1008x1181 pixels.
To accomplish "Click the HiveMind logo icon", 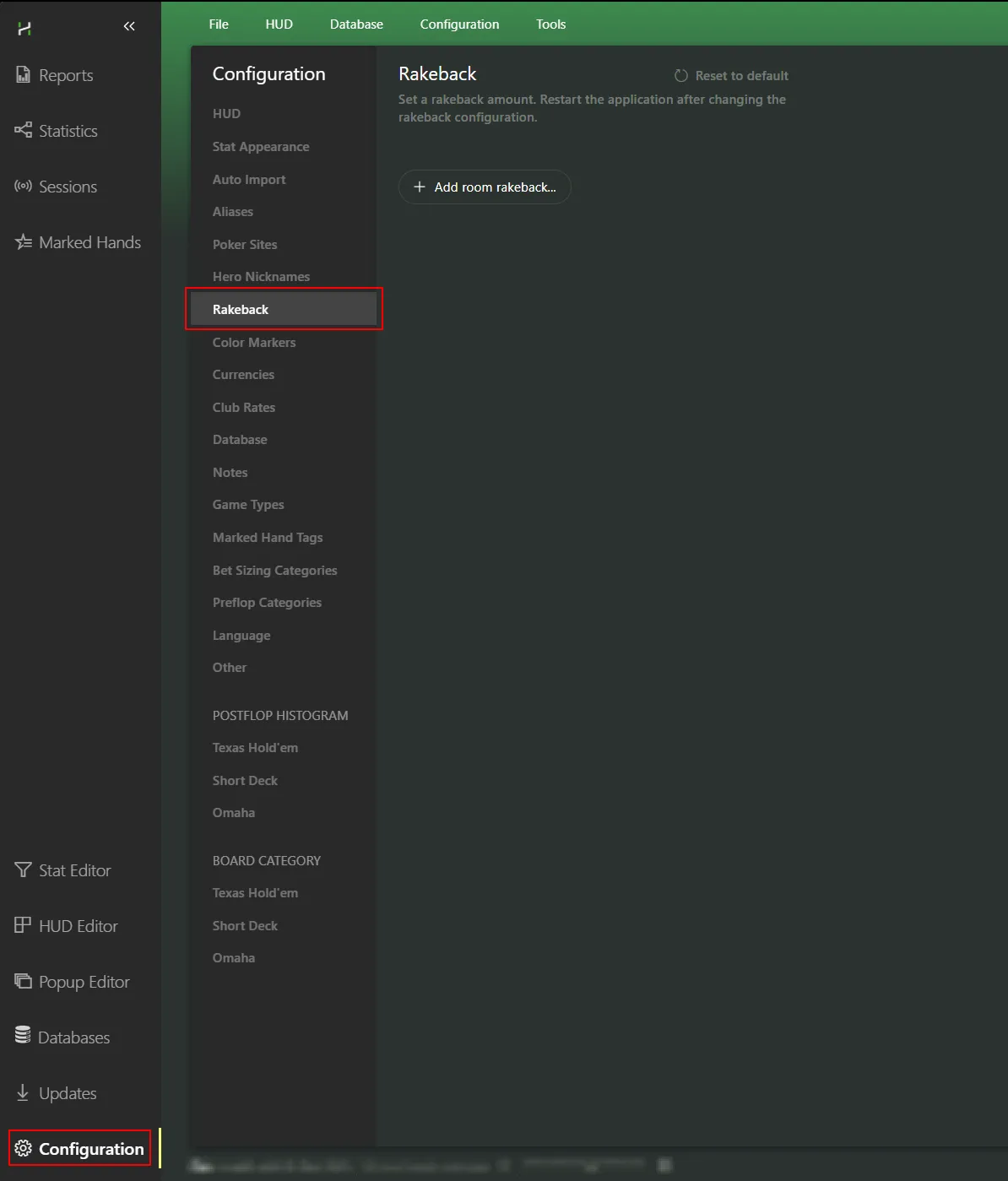I will pyautogui.click(x=24, y=29).
